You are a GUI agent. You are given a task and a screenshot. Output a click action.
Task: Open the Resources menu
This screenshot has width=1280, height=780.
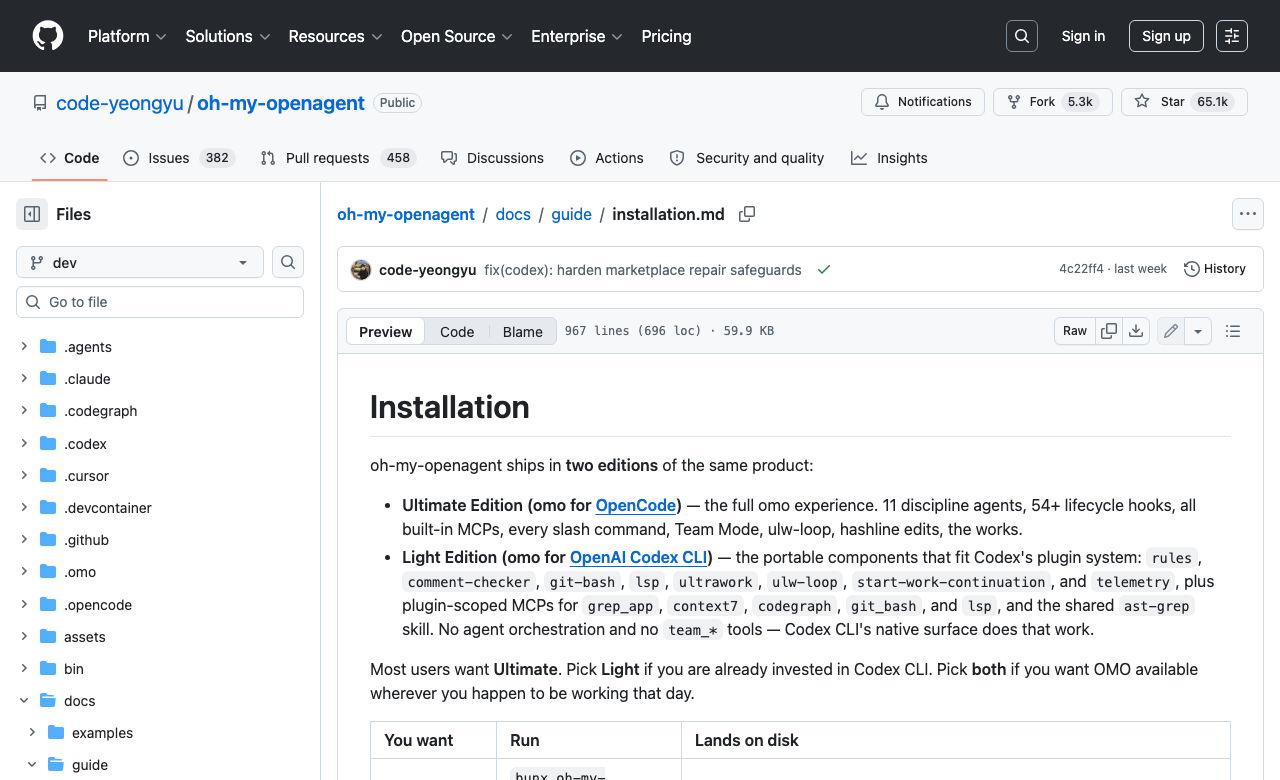(336, 36)
